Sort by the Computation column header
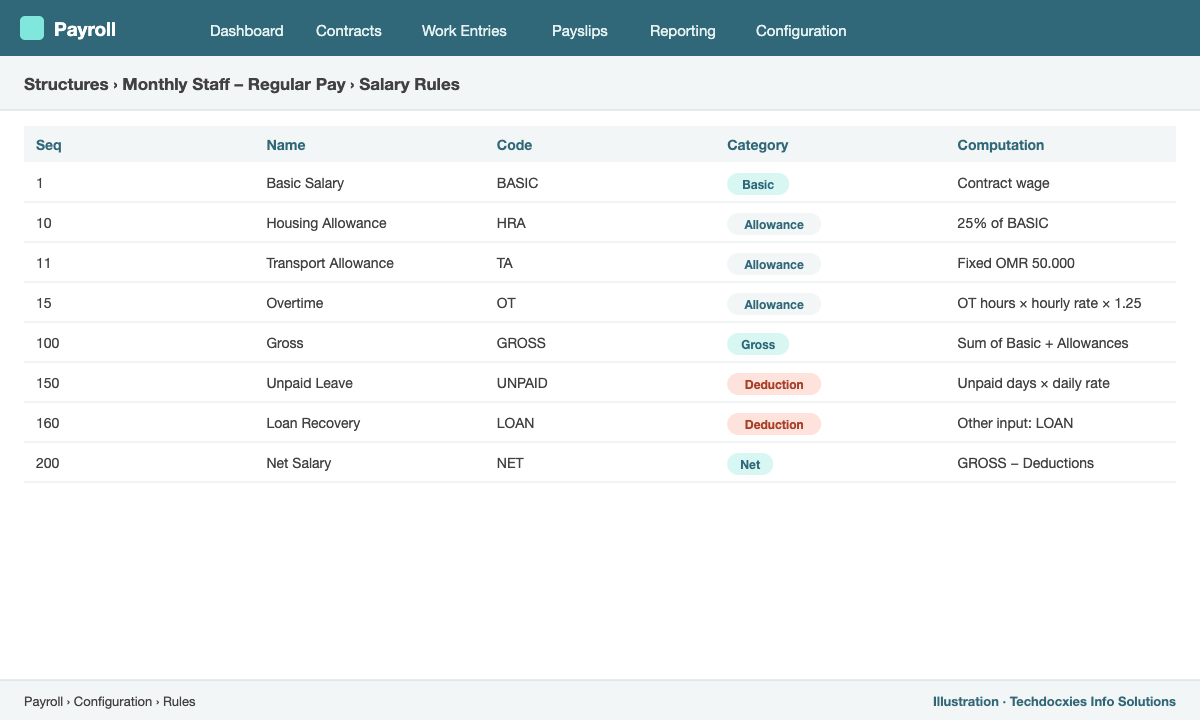Image resolution: width=1200 pixels, height=720 pixels. [1001, 145]
